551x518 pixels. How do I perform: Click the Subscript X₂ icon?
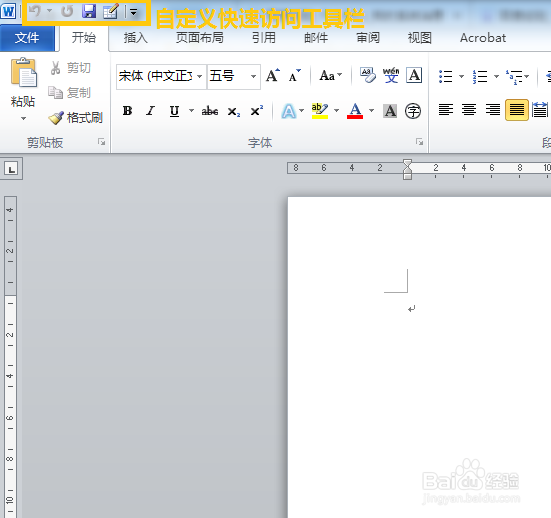pyautogui.click(x=234, y=111)
